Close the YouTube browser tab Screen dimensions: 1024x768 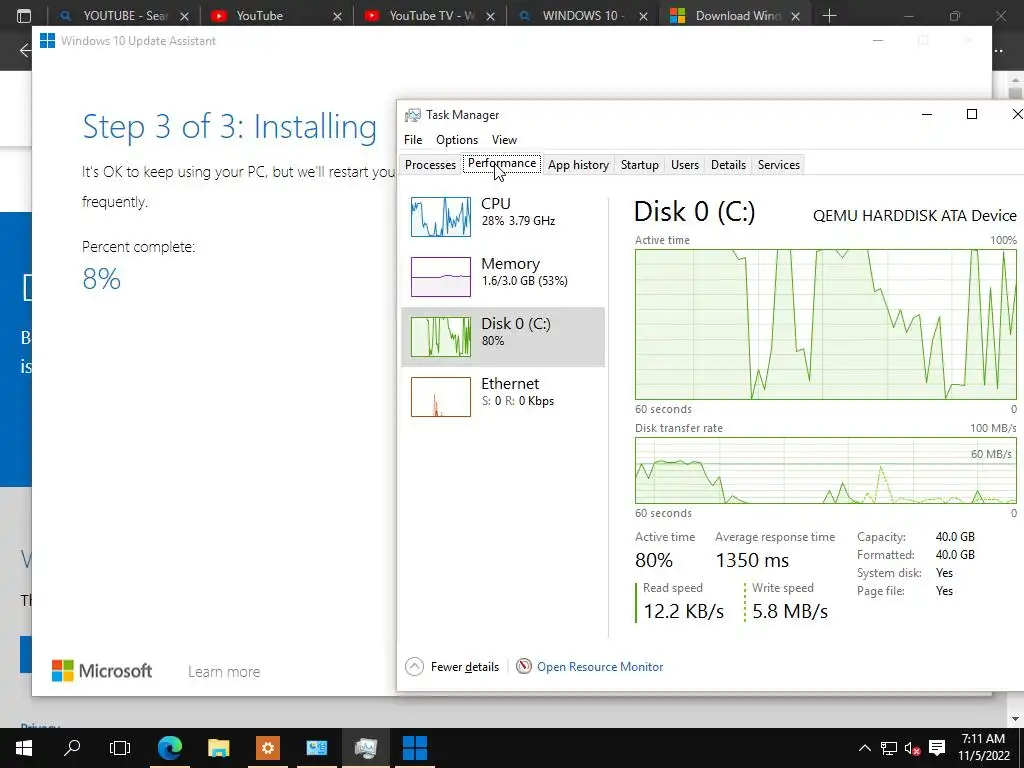337,16
